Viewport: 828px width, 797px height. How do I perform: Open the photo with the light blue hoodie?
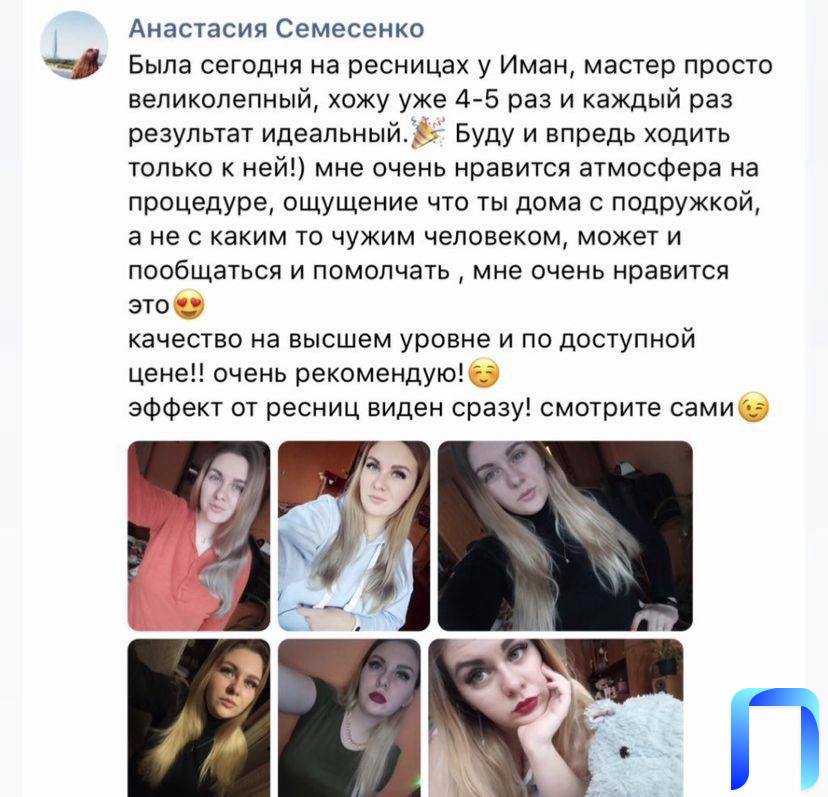point(354,536)
